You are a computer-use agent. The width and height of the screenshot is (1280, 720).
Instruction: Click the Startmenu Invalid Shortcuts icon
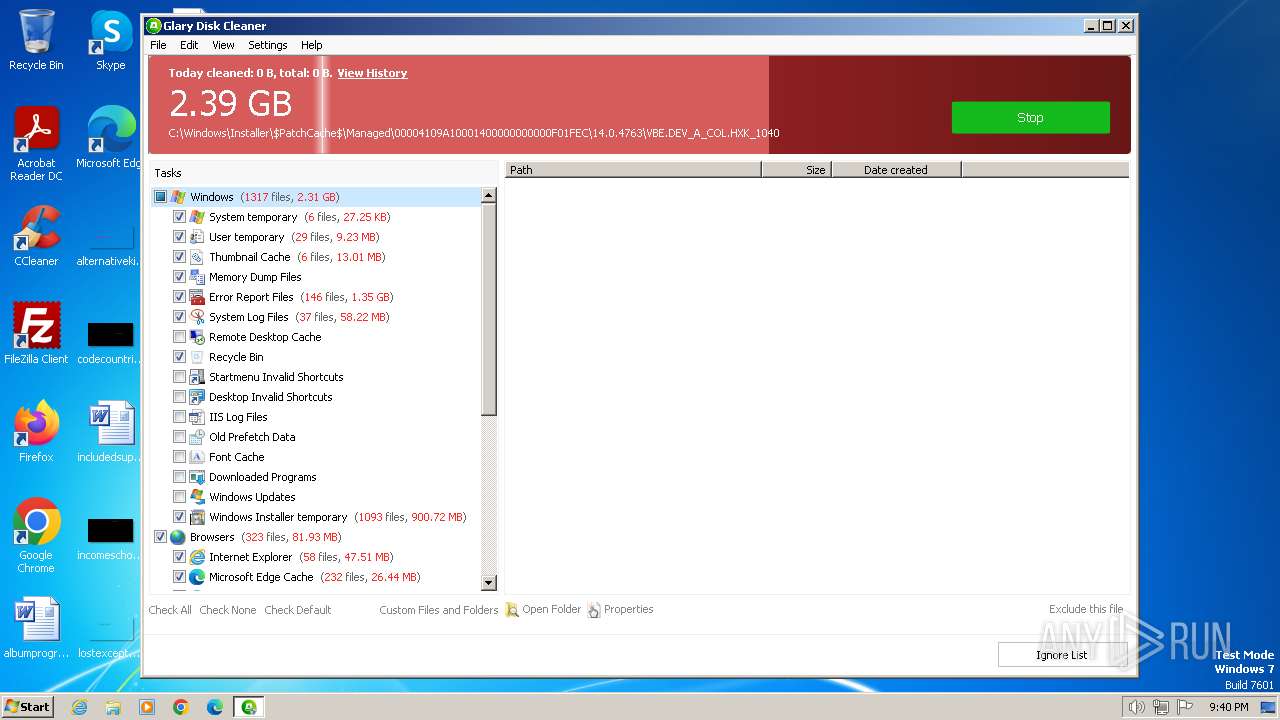pyautogui.click(x=197, y=377)
